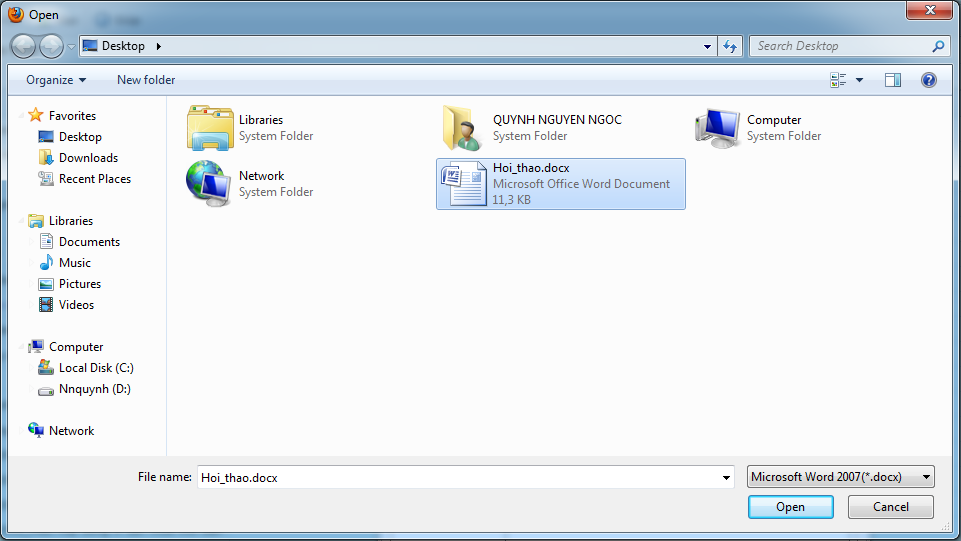Image resolution: width=961 pixels, height=541 pixels.
Task: Open the Organize menu
Action: coord(56,80)
